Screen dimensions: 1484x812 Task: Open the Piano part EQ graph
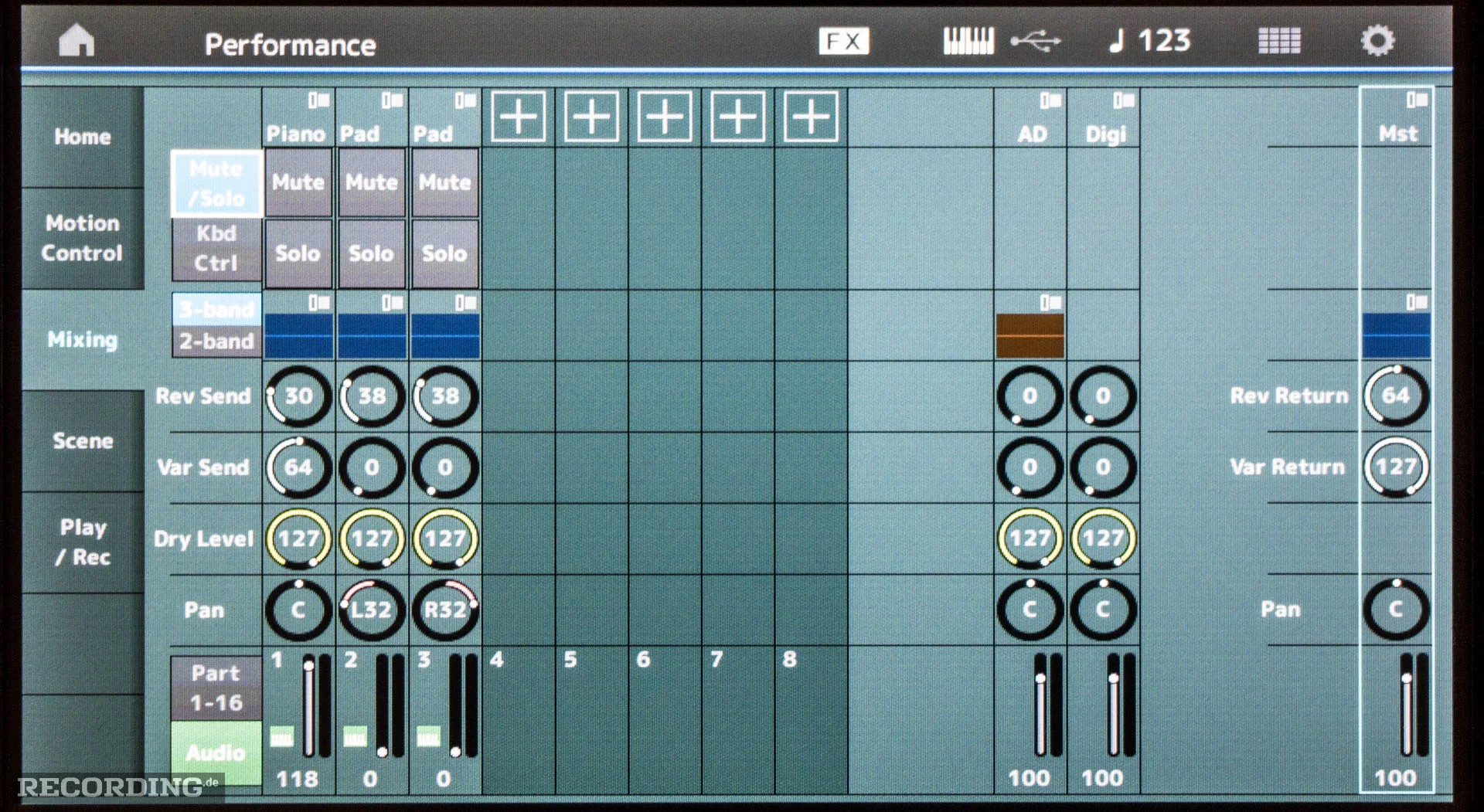[298, 335]
